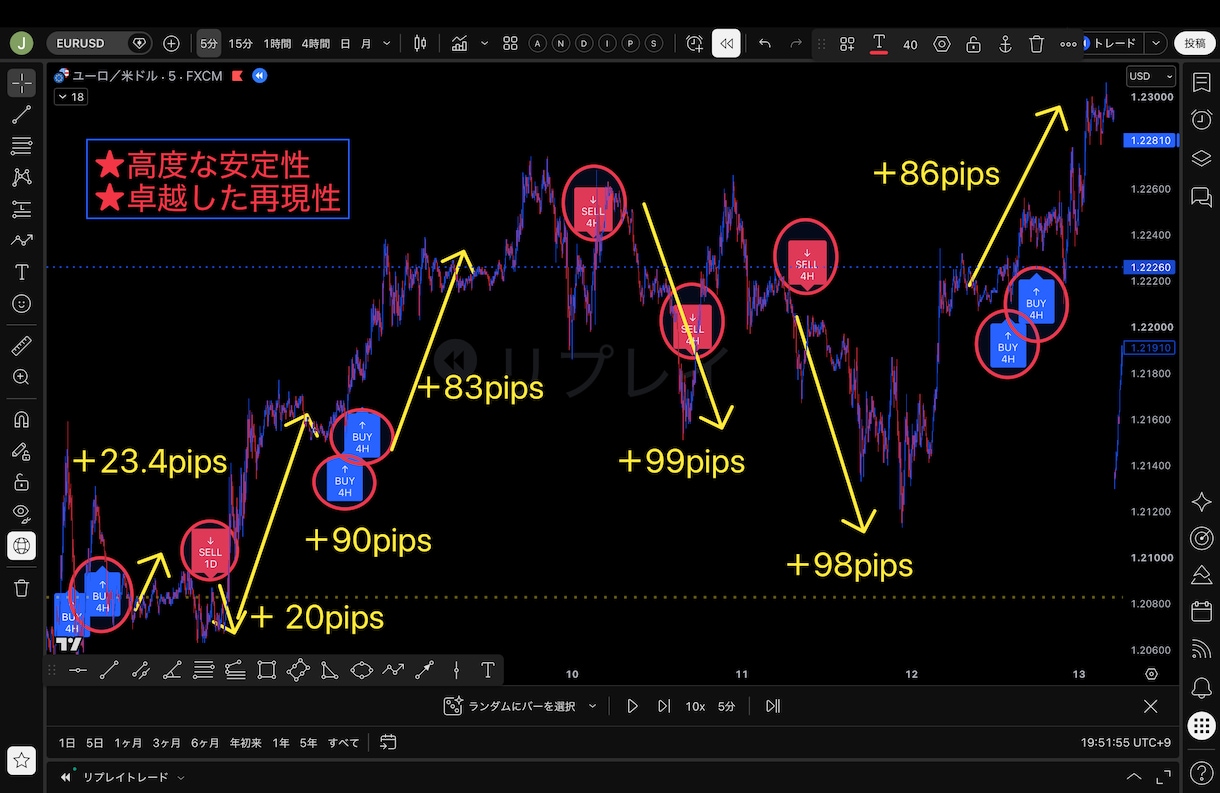Screen dimensions: 1220x793
Task: Select the rectangle tool in favorites bar
Action: click(266, 670)
